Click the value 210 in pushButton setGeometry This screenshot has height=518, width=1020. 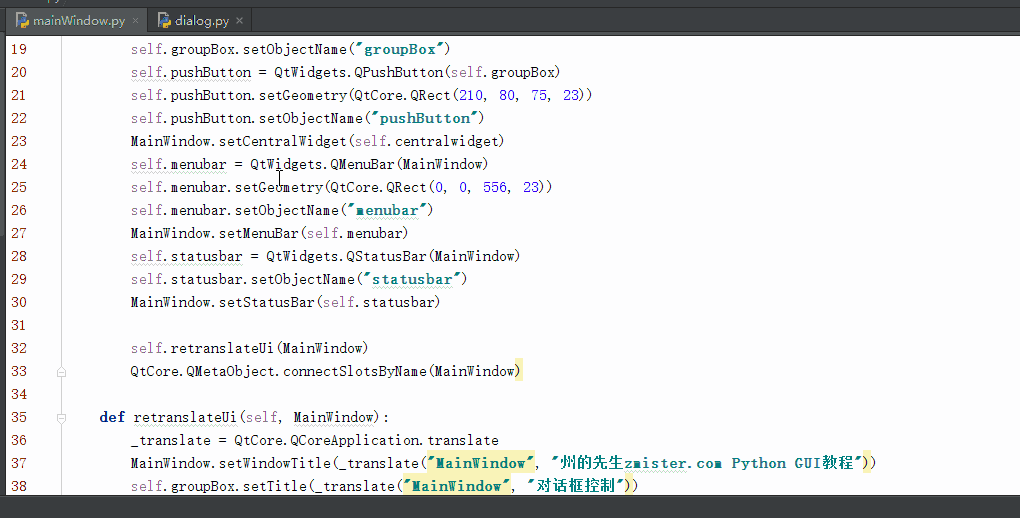tap(471, 95)
